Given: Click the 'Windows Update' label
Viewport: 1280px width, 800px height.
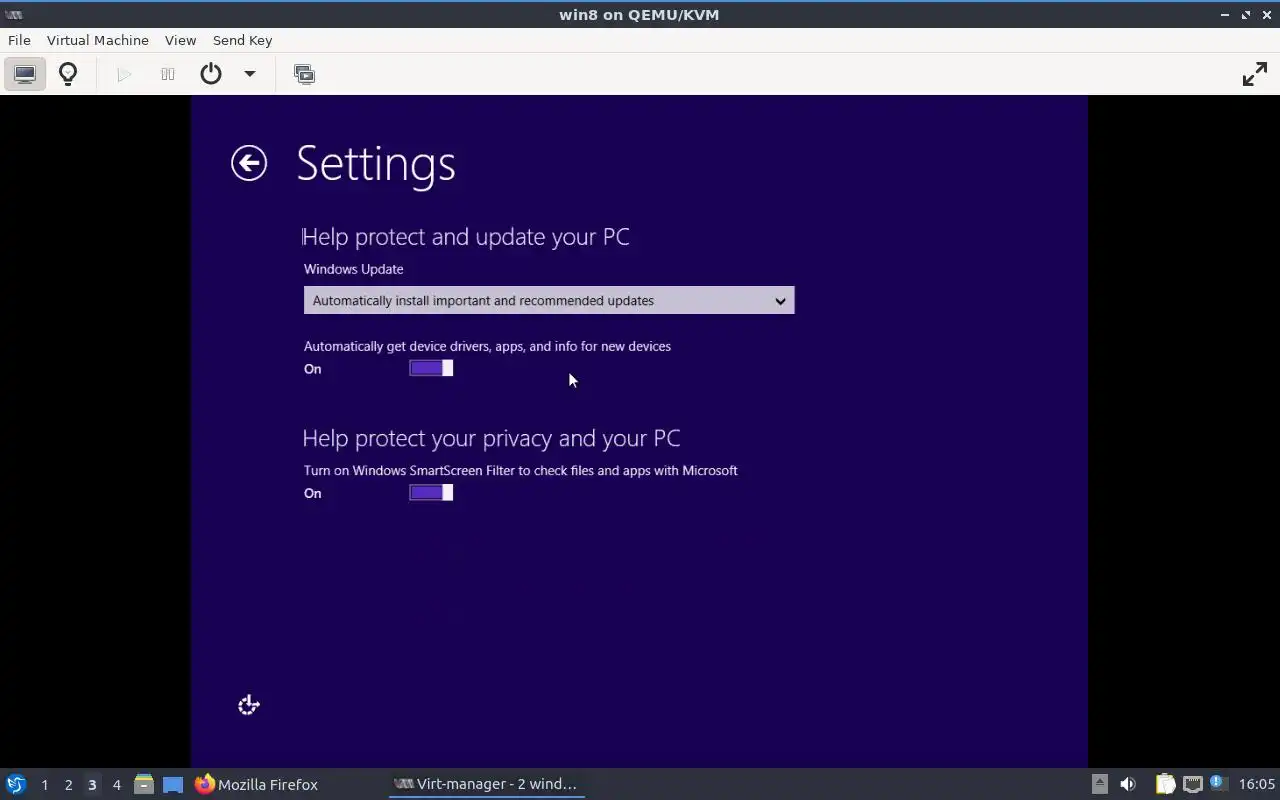Looking at the screenshot, I should click(354, 269).
